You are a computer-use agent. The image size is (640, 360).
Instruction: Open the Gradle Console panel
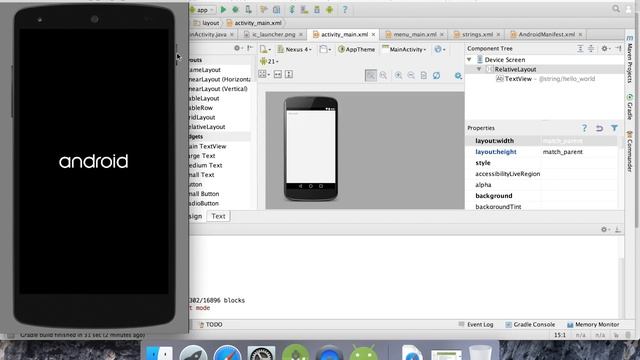pyautogui.click(x=530, y=325)
